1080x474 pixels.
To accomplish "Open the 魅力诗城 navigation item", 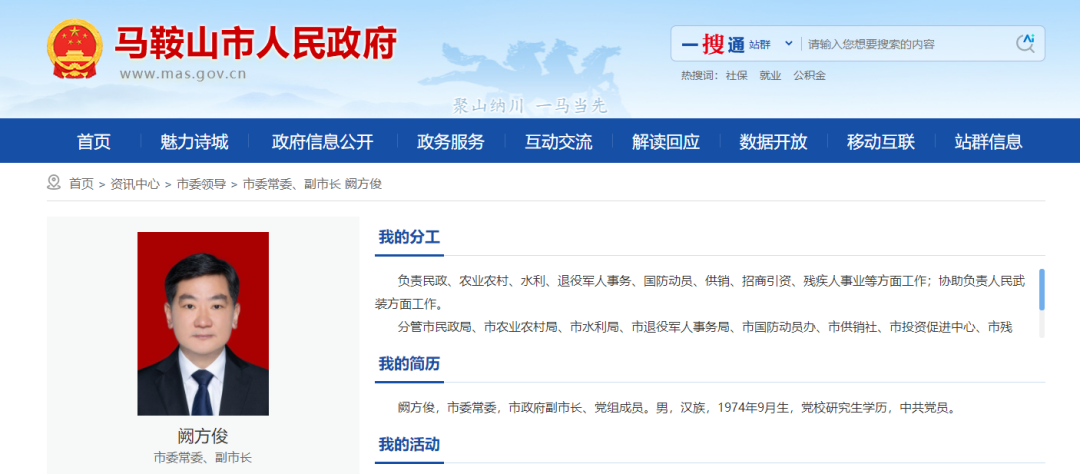I will click(194, 142).
